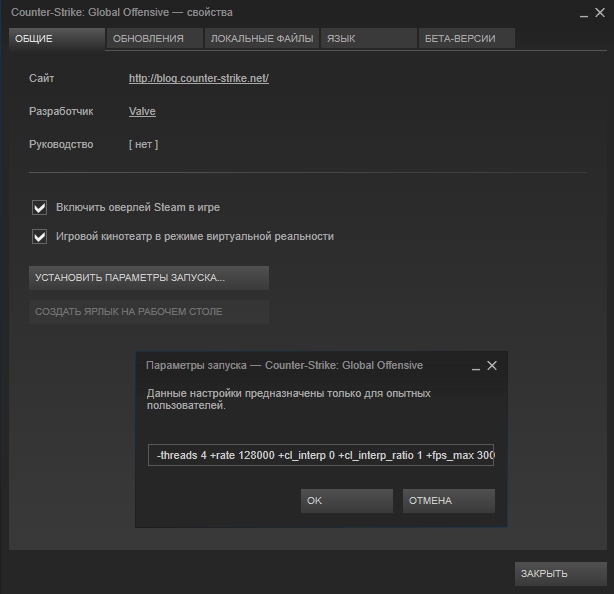
Task: Click into the launch options text field
Action: click(321, 455)
